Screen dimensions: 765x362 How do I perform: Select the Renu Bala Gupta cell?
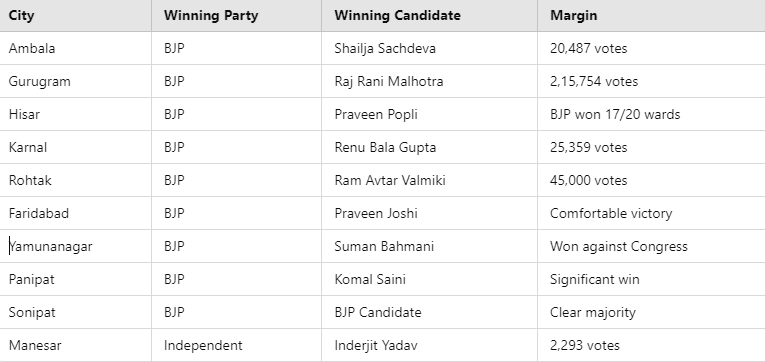pos(429,147)
